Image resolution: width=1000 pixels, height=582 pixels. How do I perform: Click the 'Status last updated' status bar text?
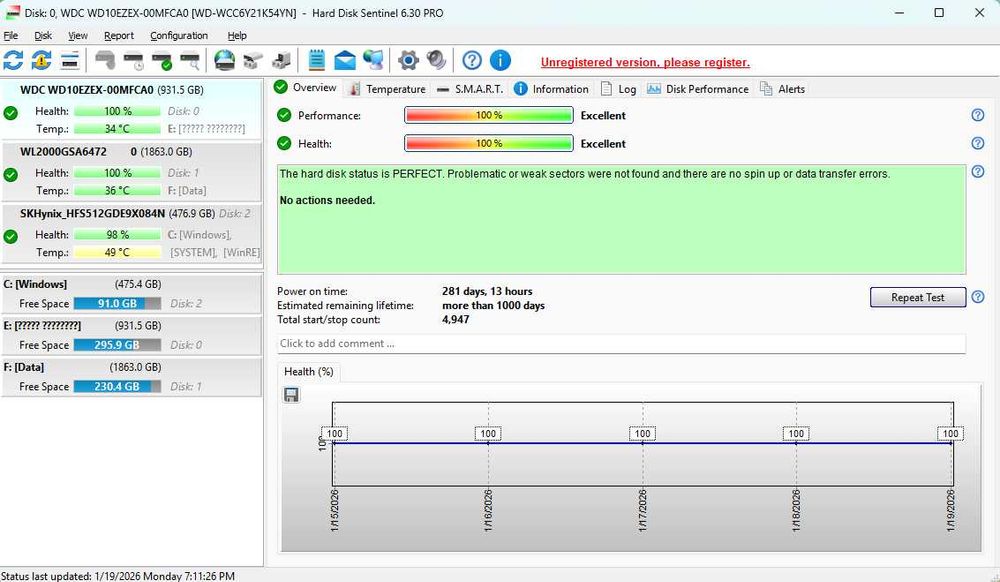[x=118, y=576]
